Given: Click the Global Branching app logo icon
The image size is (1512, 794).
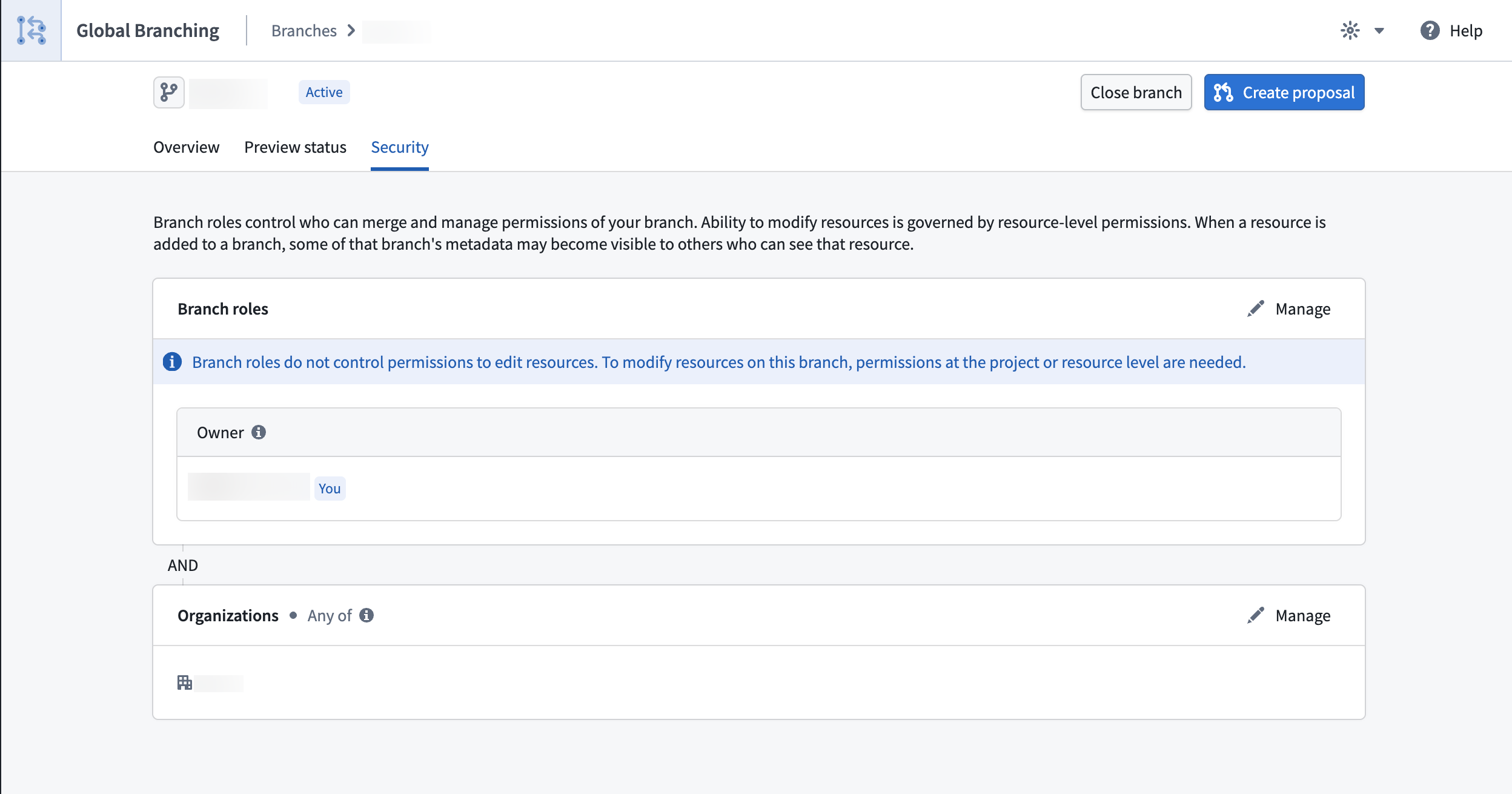Looking at the screenshot, I should [x=30, y=30].
